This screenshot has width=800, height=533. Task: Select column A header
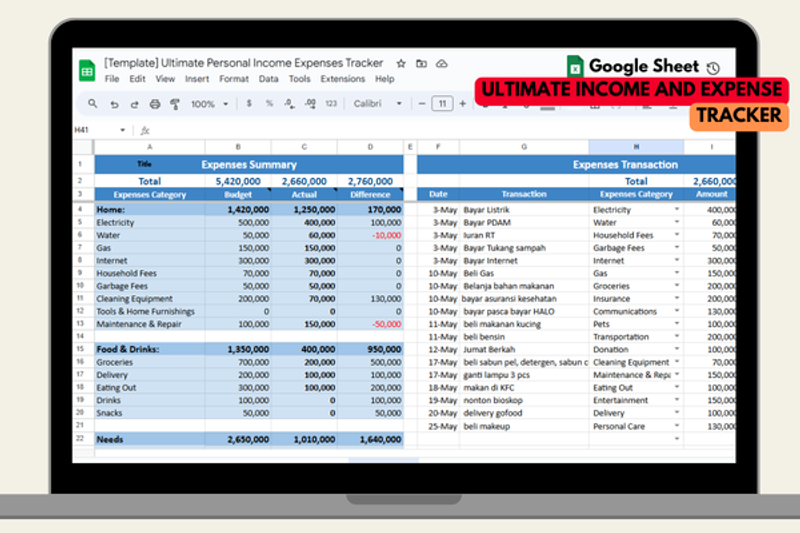tap(149, 147)
